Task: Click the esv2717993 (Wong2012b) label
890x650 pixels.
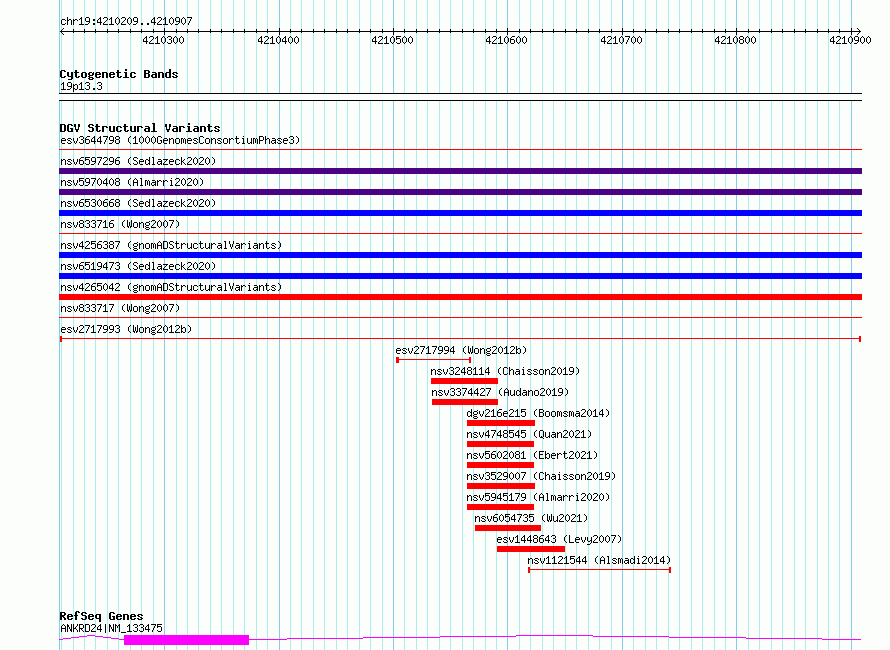Action: 126,329
